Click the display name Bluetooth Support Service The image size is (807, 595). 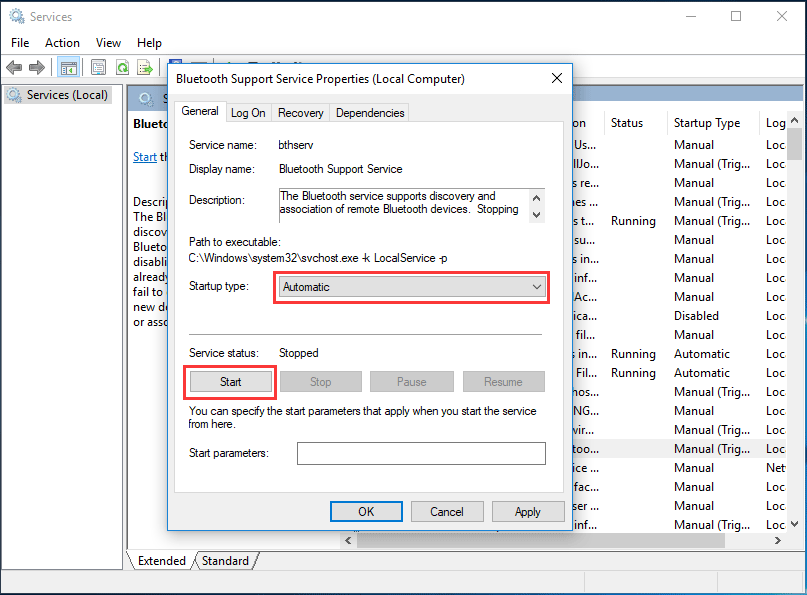(x=340, y=169)
